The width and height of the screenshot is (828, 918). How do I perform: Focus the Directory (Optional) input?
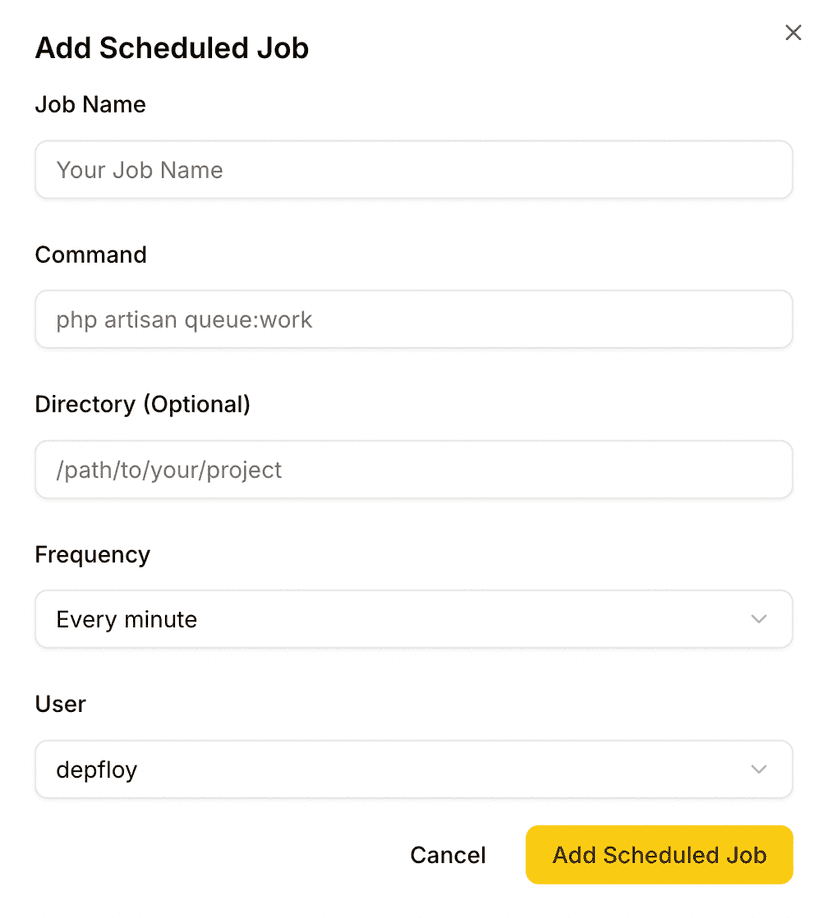click(x=413, y=469)
